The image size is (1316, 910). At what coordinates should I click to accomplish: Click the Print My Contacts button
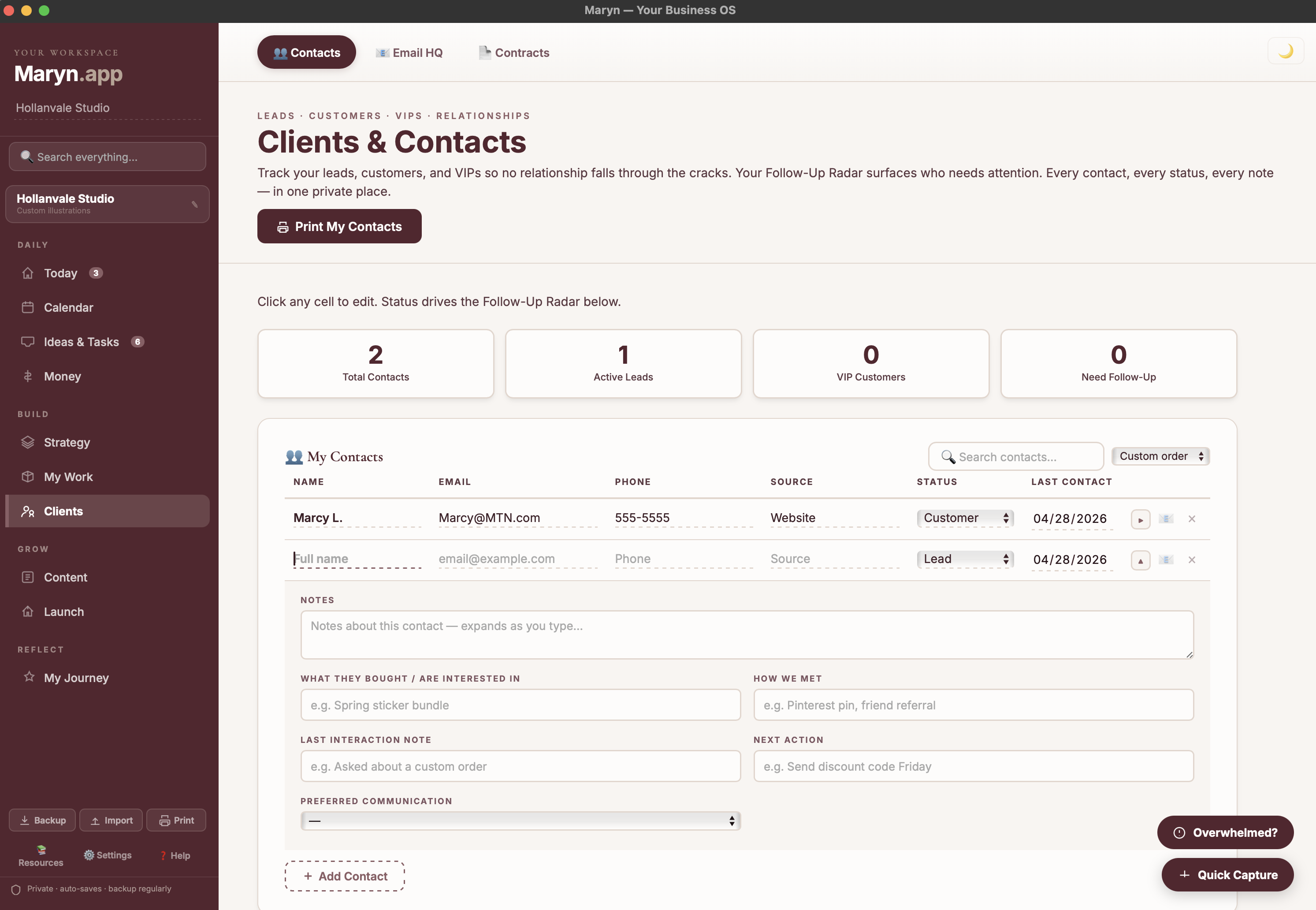coord(339,226)
